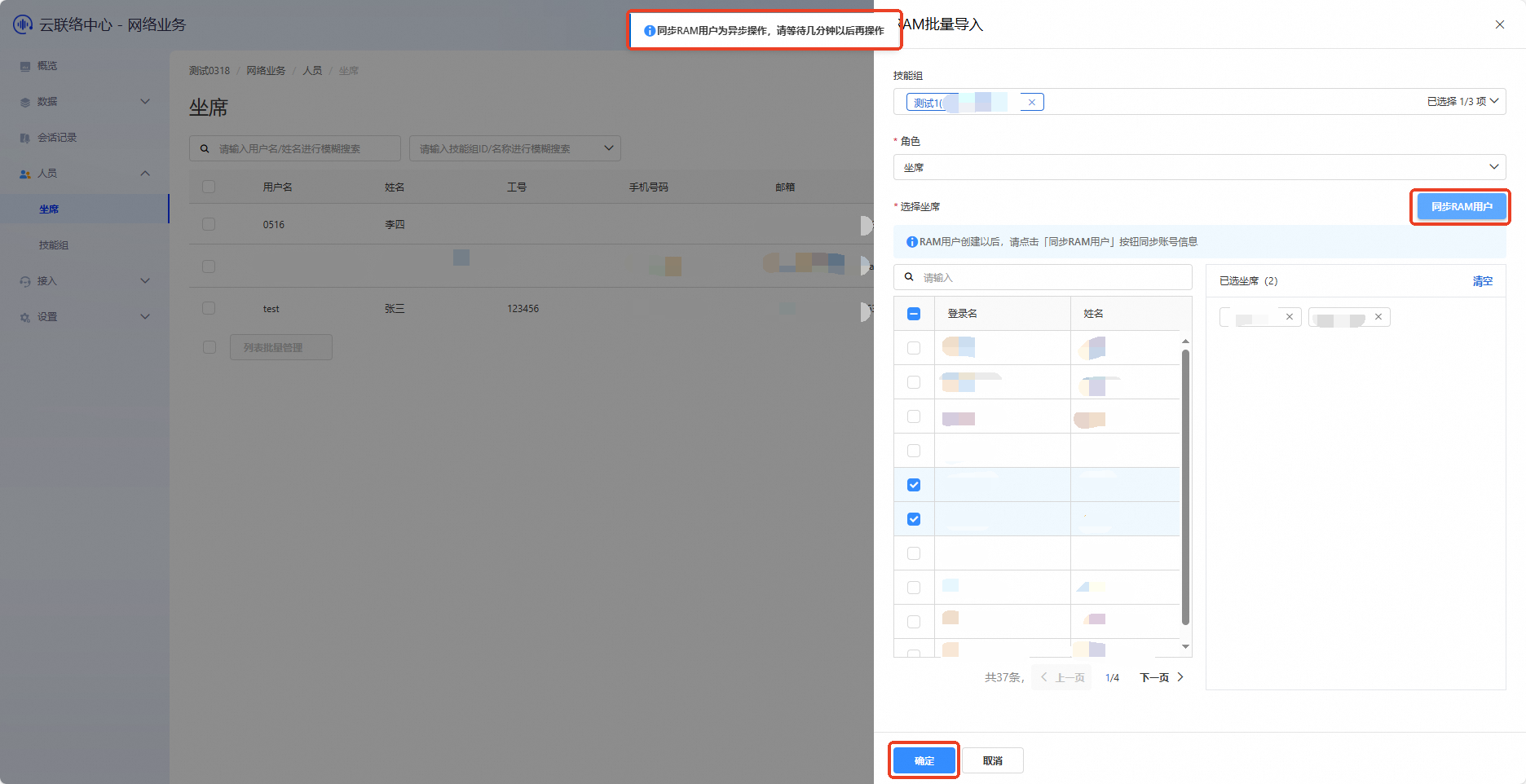Screen dimensions: 1526x784
Task: Click the 云联络中心 logo icon
Action: 23,24
